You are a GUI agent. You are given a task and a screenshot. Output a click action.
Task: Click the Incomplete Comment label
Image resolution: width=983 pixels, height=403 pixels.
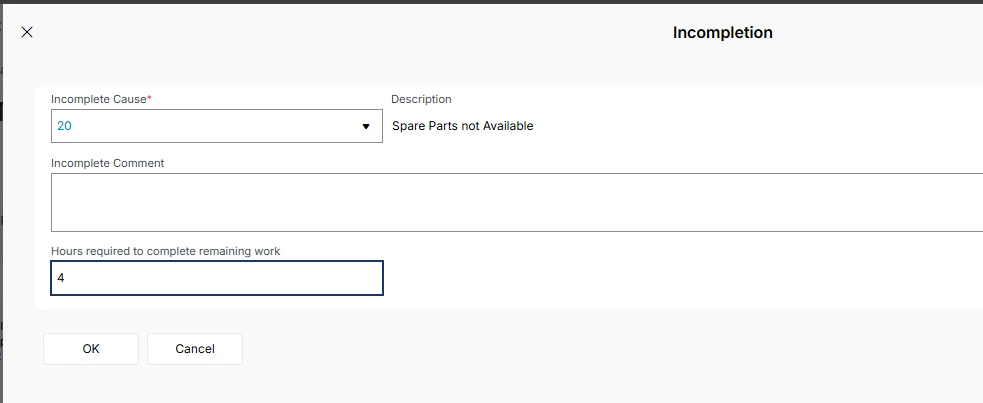point(107,163)
